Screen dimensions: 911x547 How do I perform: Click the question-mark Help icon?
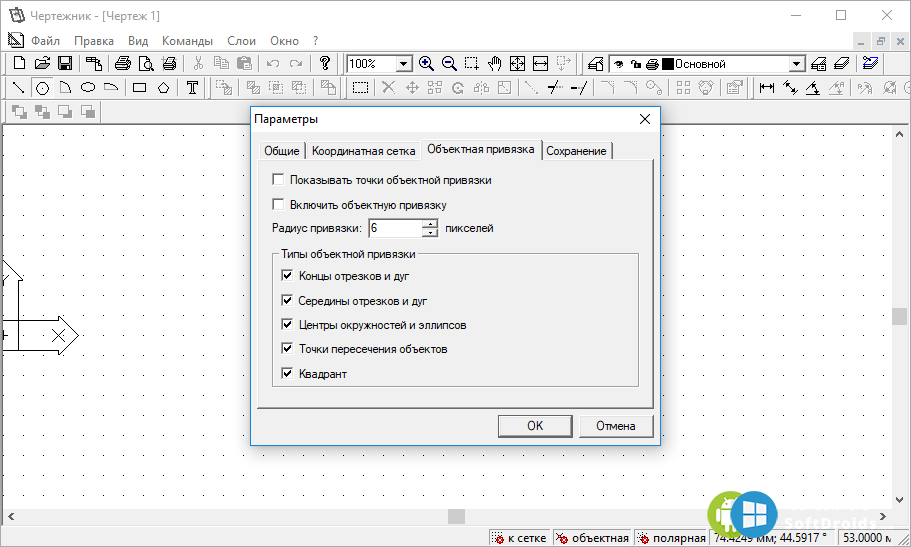click(x=325, y=63)
